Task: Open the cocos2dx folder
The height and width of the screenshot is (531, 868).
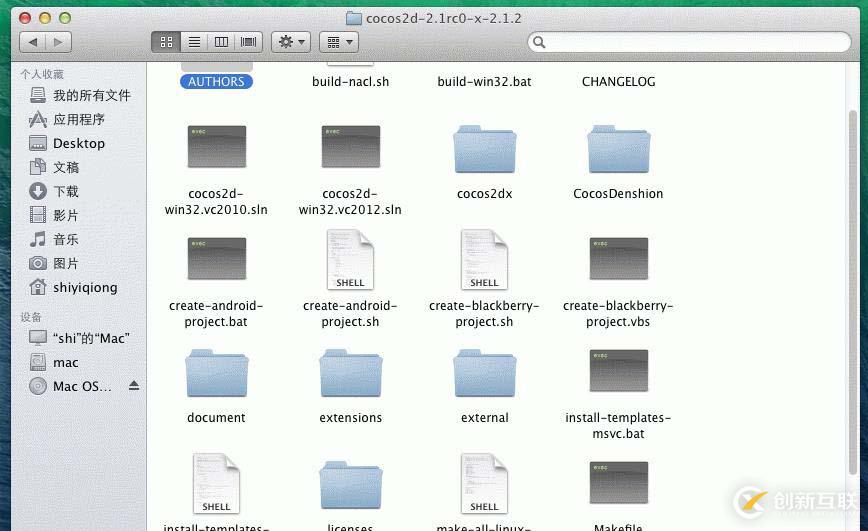Action: click(x=484, y=150)
